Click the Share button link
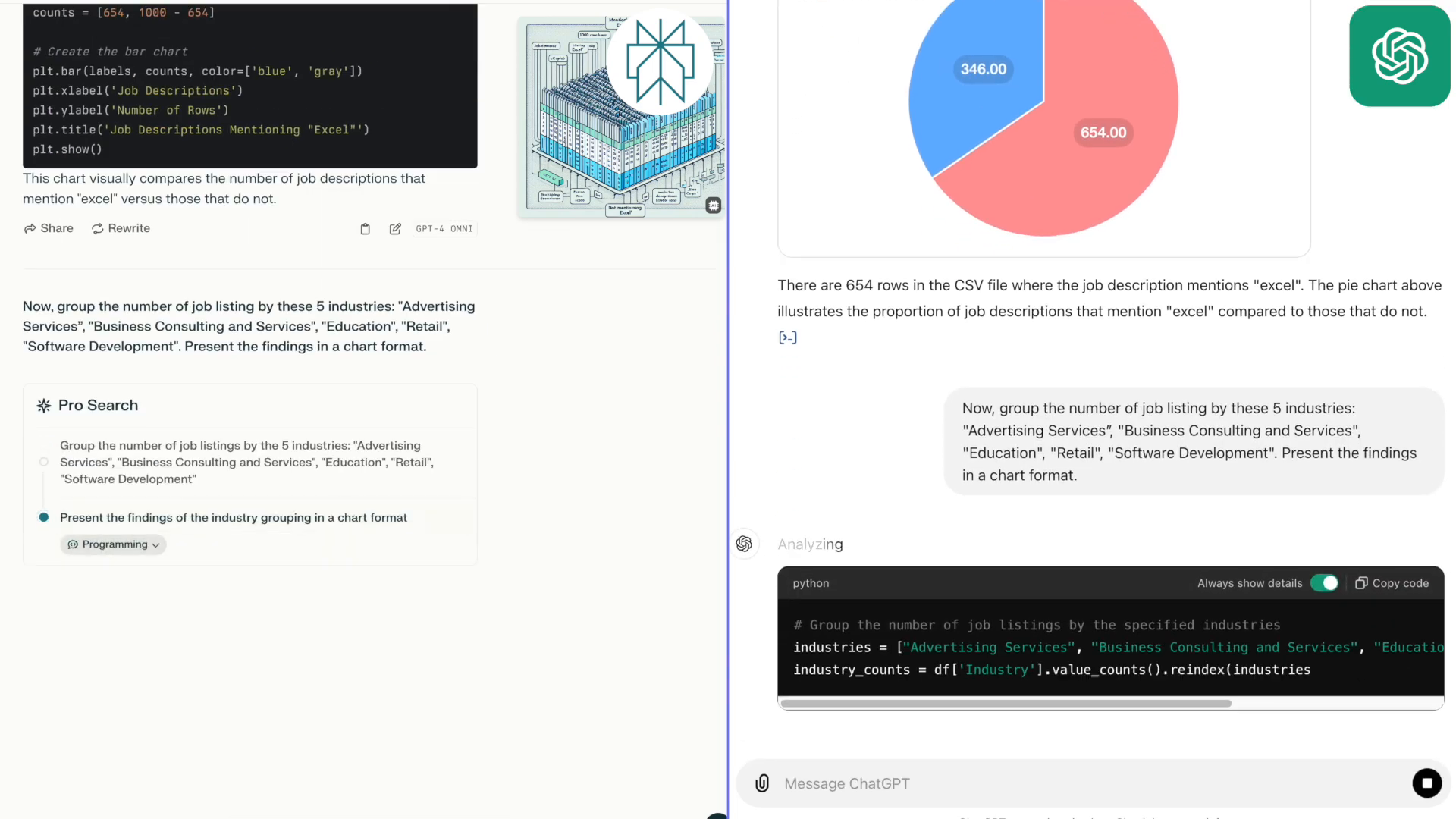The image size is (1456, 819). pyautogui.click(x=48, y=228)
